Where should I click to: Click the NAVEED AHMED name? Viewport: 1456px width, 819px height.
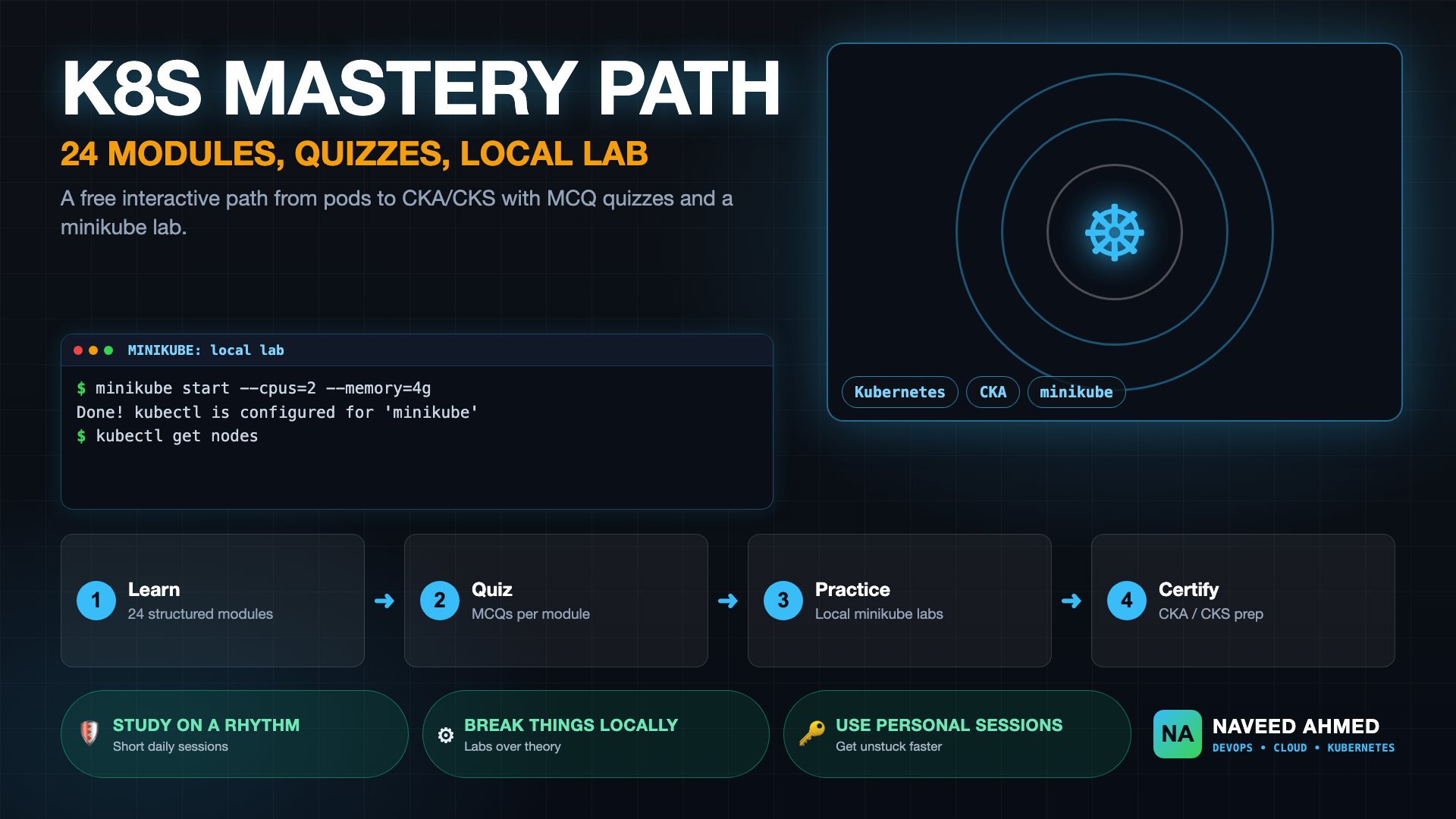(1296, 726)
